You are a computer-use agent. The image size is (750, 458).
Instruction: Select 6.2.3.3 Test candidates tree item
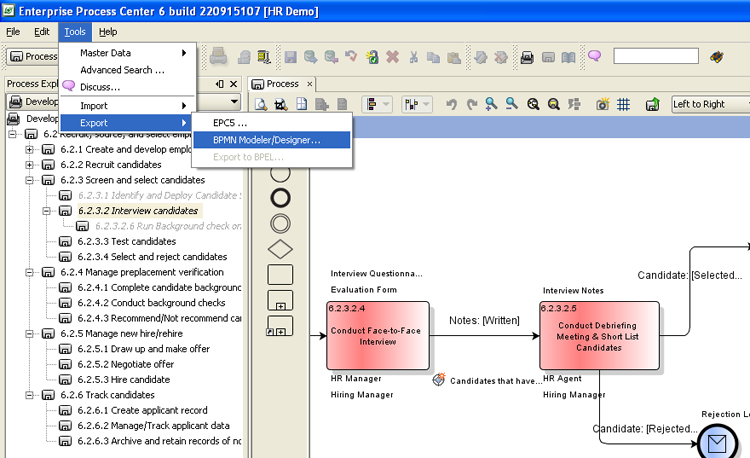pos(126,241)
